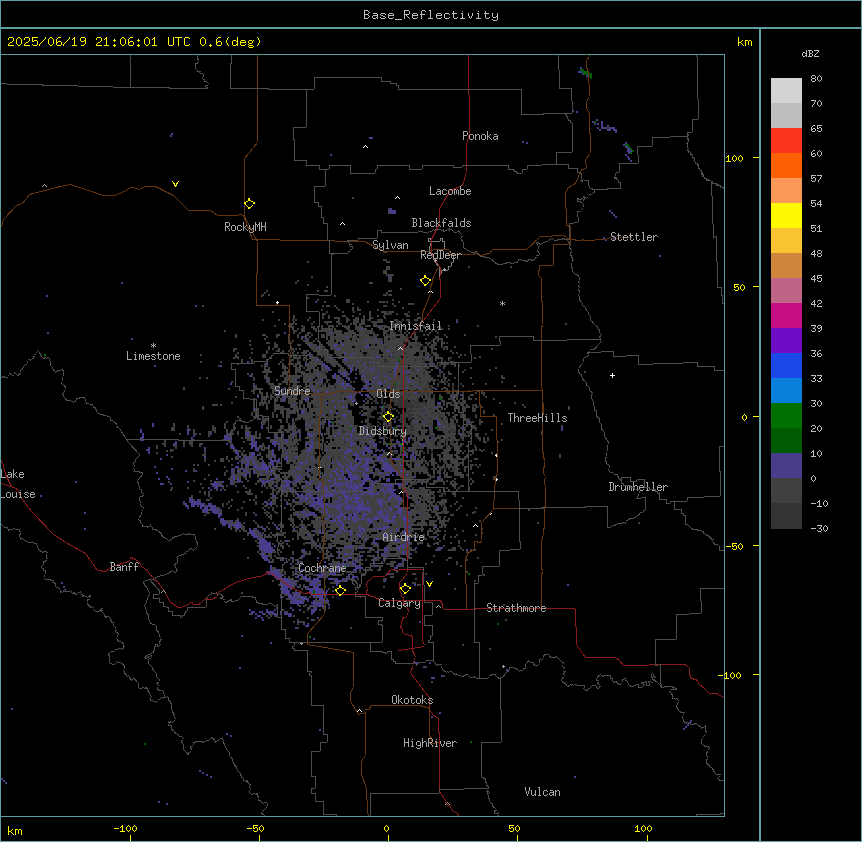Click the dBZ legend heading
Screen dimensions: 862x842
(810, 54)
